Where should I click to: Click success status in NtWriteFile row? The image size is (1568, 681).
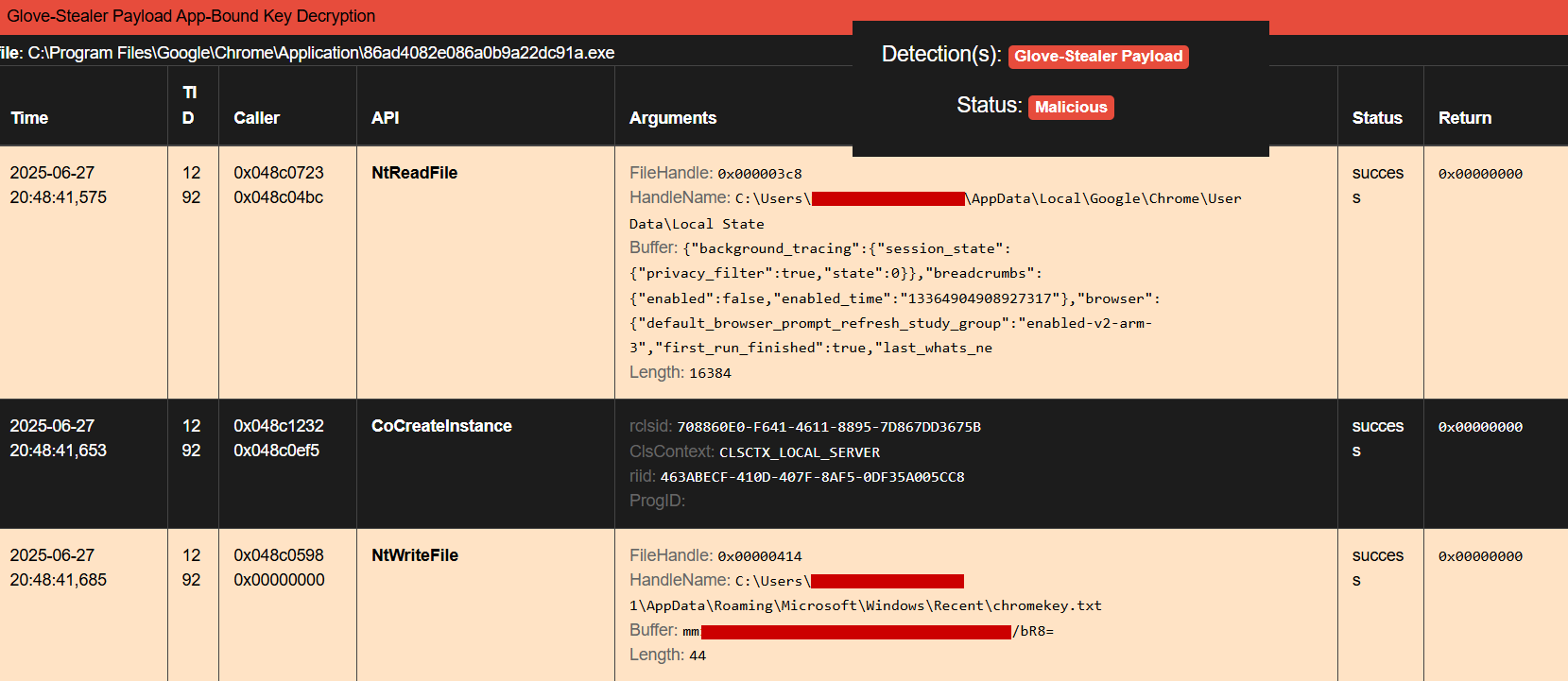click(1377, 568)
